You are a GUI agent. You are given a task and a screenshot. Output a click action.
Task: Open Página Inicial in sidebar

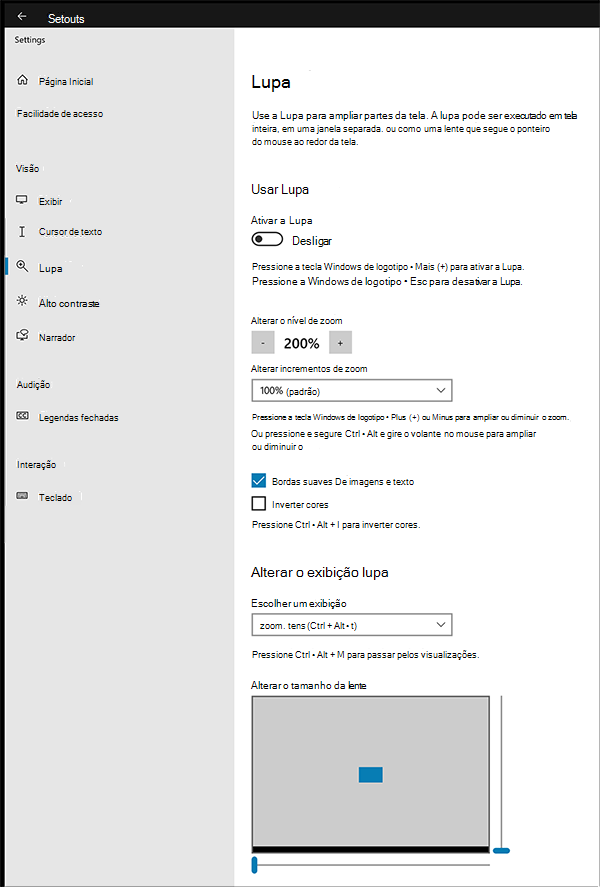pyautogui.click(x=66, y=81)
